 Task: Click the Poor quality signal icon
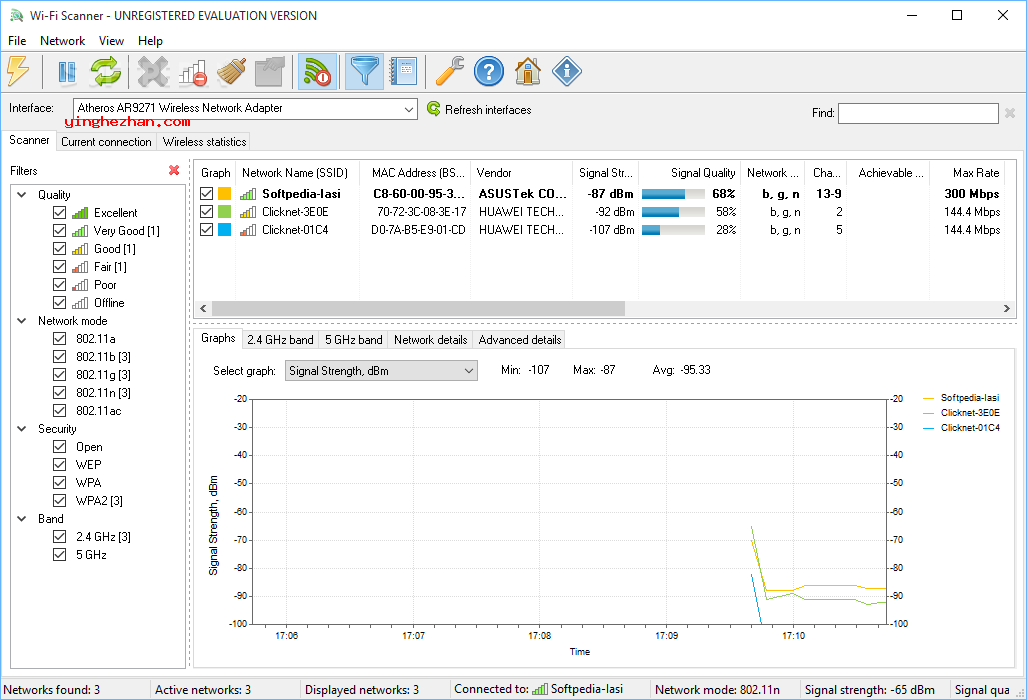(x=80, y=285)
